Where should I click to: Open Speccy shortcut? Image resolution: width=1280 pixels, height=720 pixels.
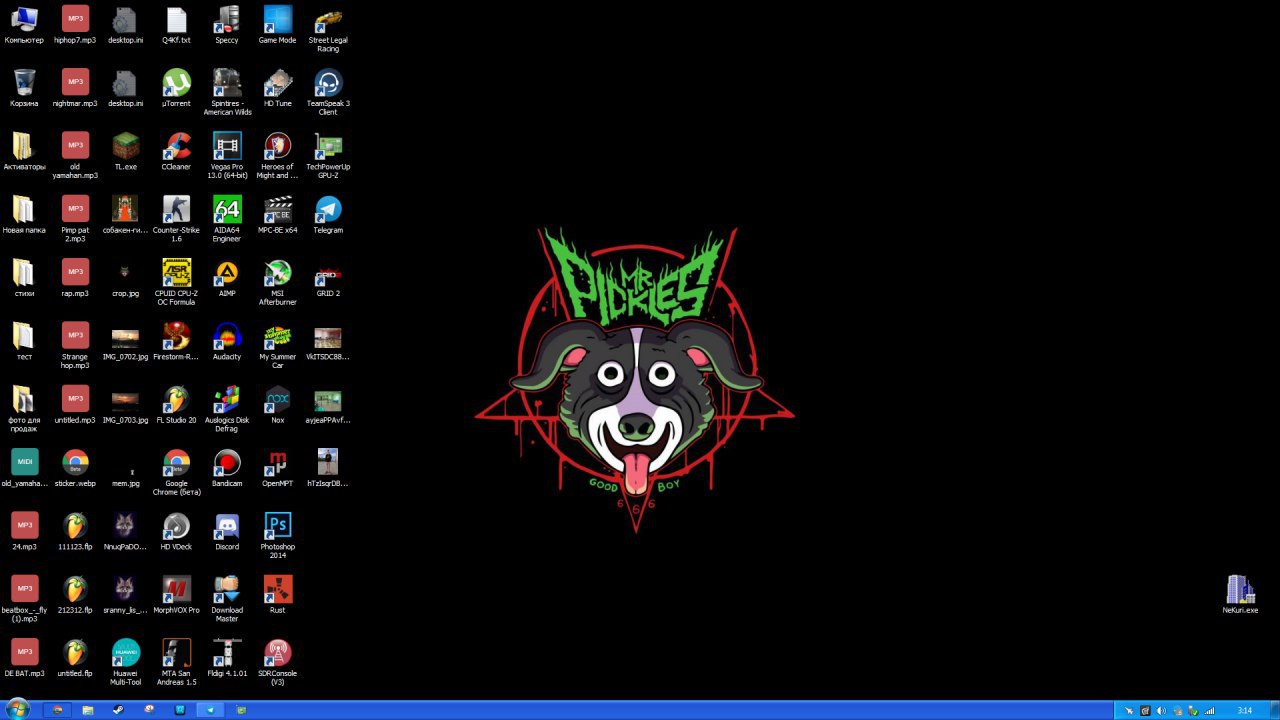(227, 25)
